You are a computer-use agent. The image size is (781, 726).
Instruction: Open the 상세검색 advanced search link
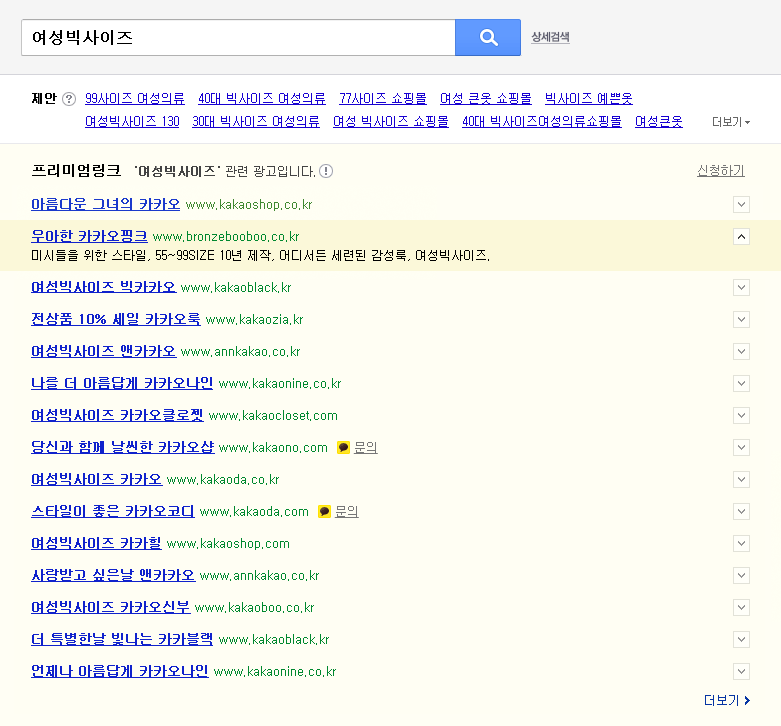(x=550, y=37)
